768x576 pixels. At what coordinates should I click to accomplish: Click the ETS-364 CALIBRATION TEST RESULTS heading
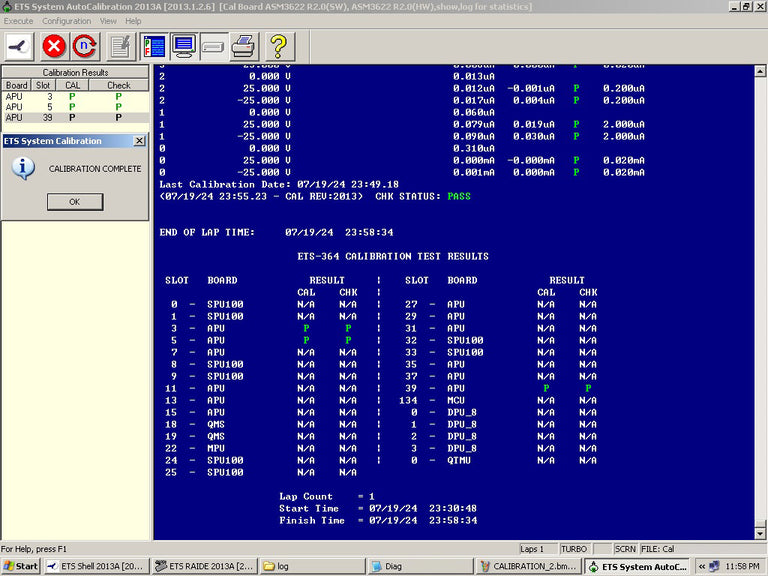point(393,257)
